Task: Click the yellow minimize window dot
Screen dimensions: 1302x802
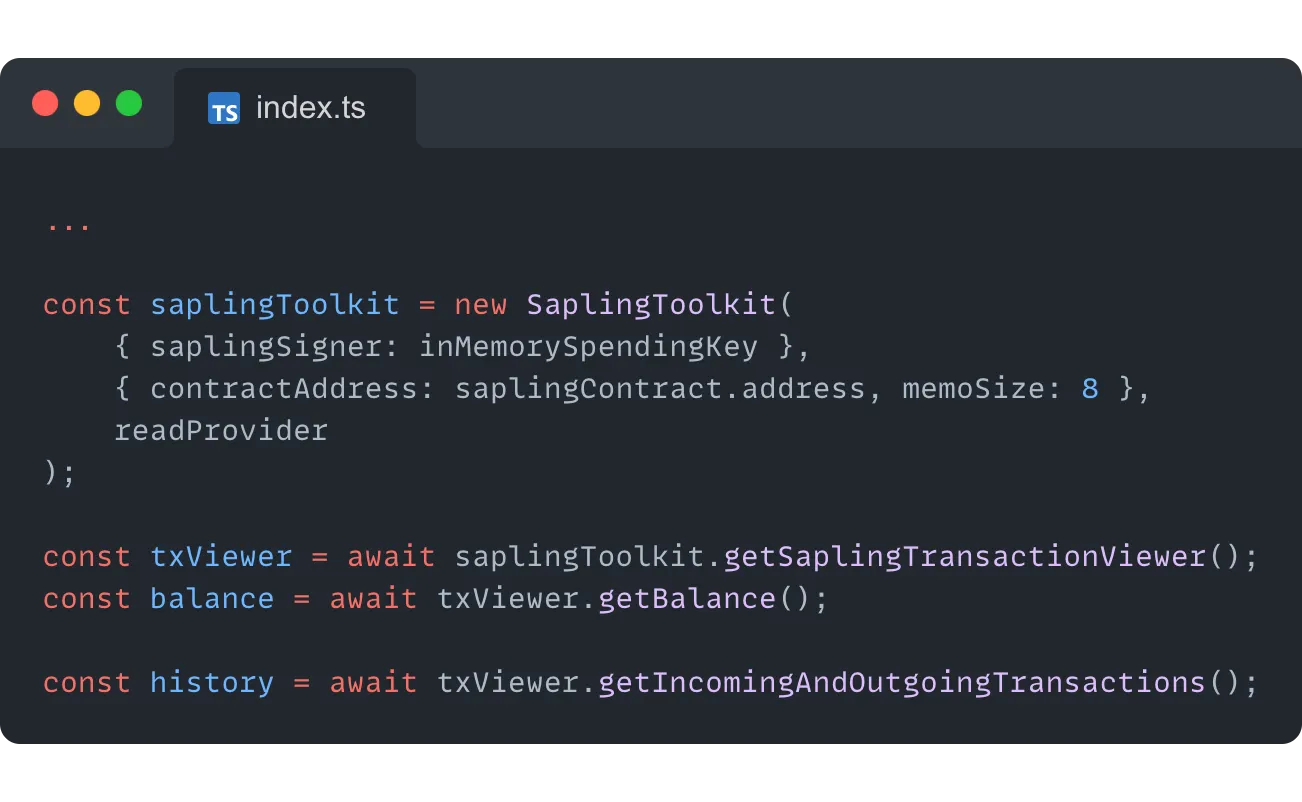Action: point(87,103)
